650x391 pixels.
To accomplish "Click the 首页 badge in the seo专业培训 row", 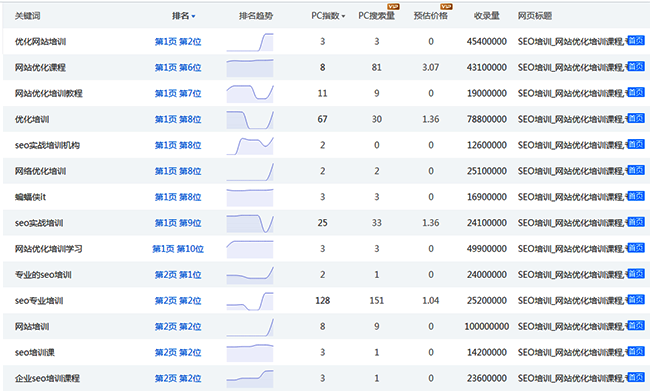I will pos(635,299).
